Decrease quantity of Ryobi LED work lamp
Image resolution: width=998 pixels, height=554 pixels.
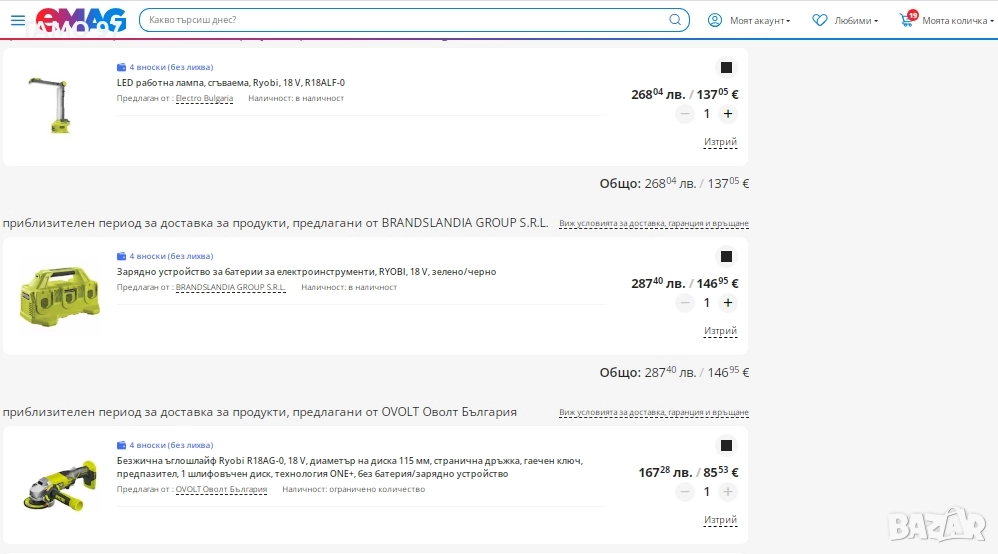685,114
